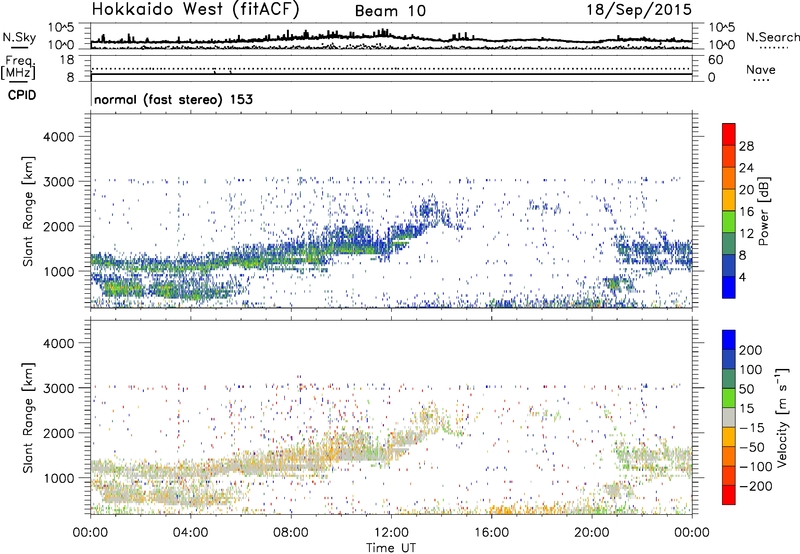Pick red Velocity segment below -200
This screenshot has width=800, height=554.
729,495
